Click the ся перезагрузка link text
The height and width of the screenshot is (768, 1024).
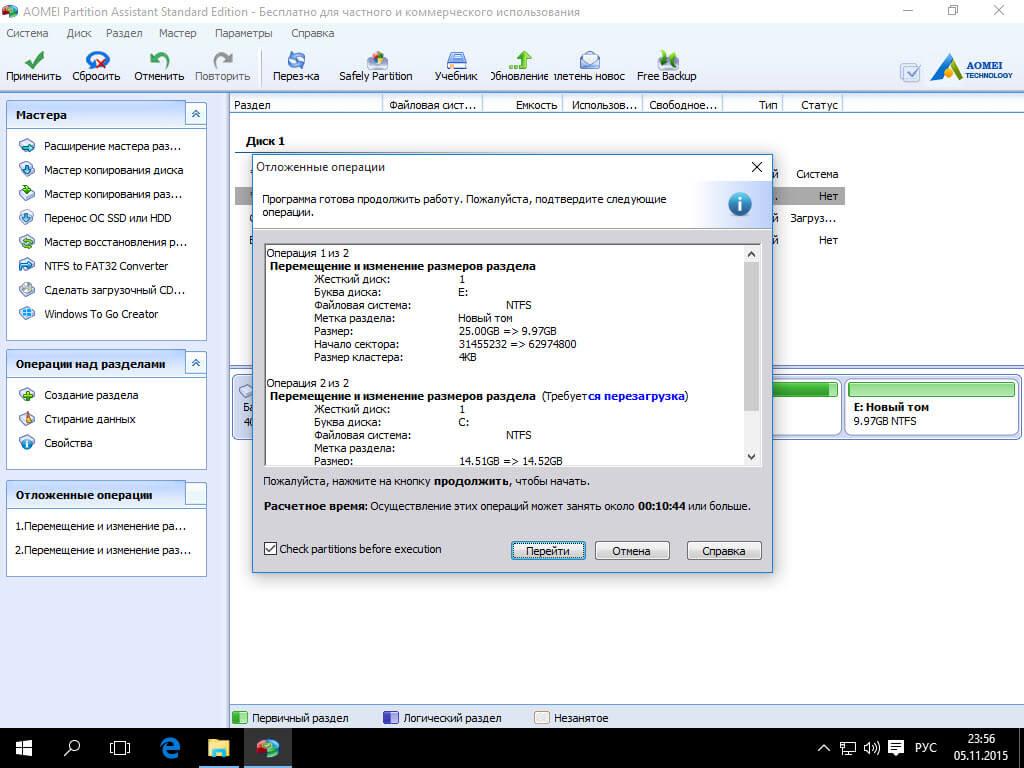pyautogui.click(x=636, y=396)
